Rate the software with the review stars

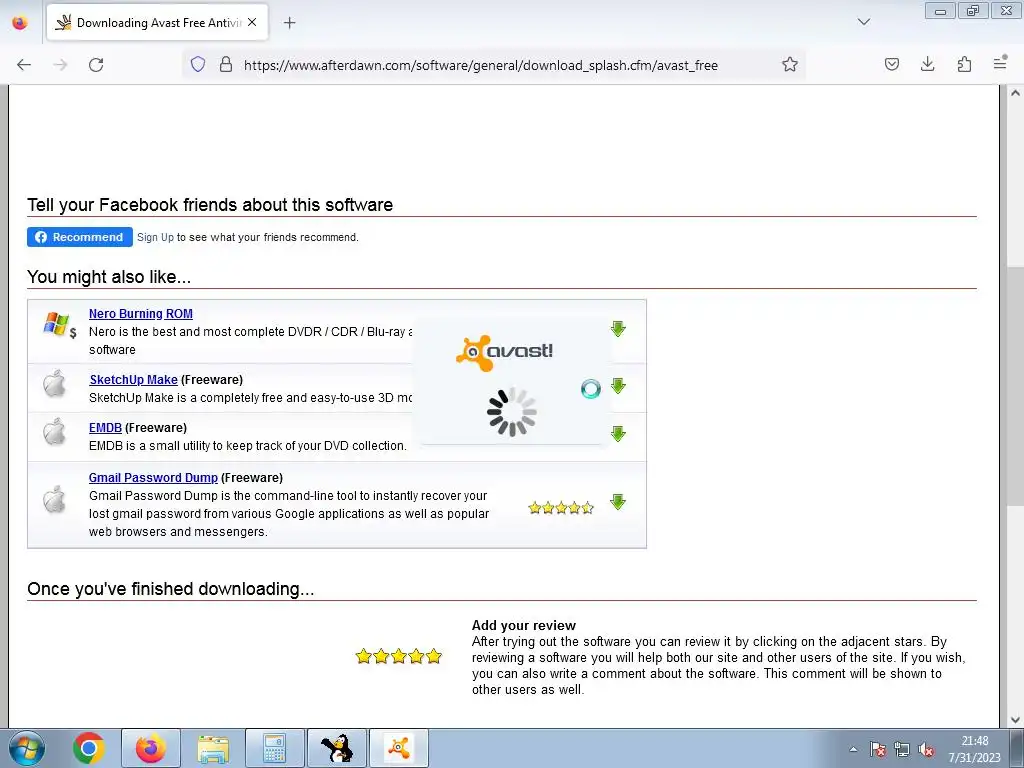pyautogui.click(x=398, y=656)
